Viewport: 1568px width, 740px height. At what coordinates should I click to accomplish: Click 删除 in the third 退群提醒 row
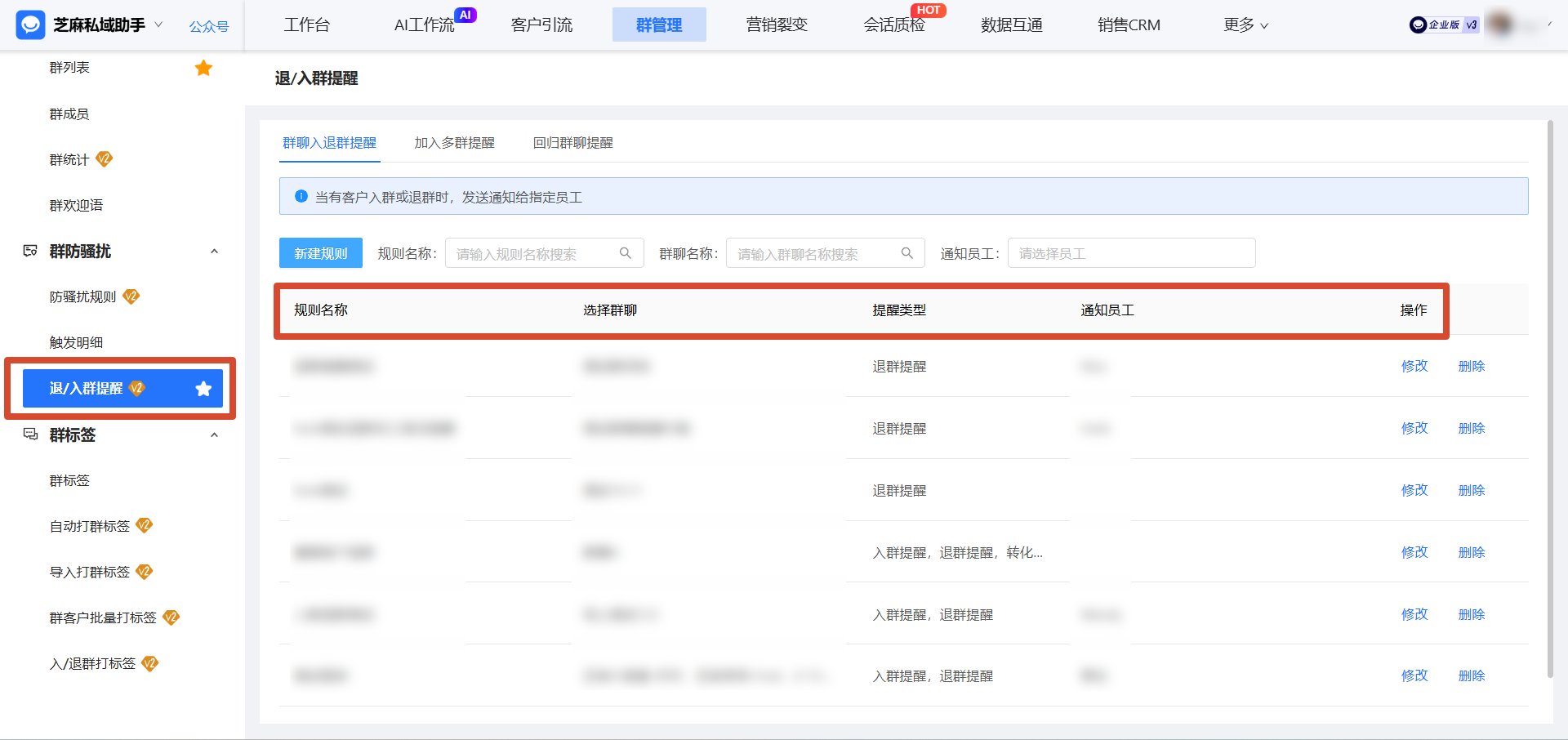coord(1472,490)
